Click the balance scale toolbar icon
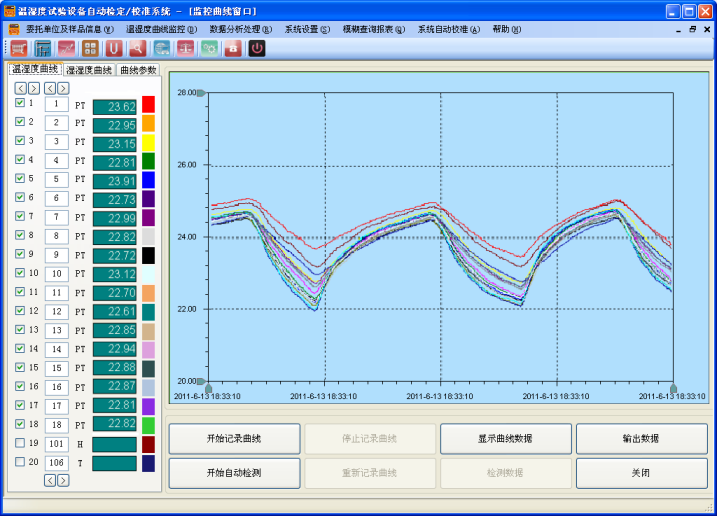Viewport: 717px width, 516px height. (185, 48)
